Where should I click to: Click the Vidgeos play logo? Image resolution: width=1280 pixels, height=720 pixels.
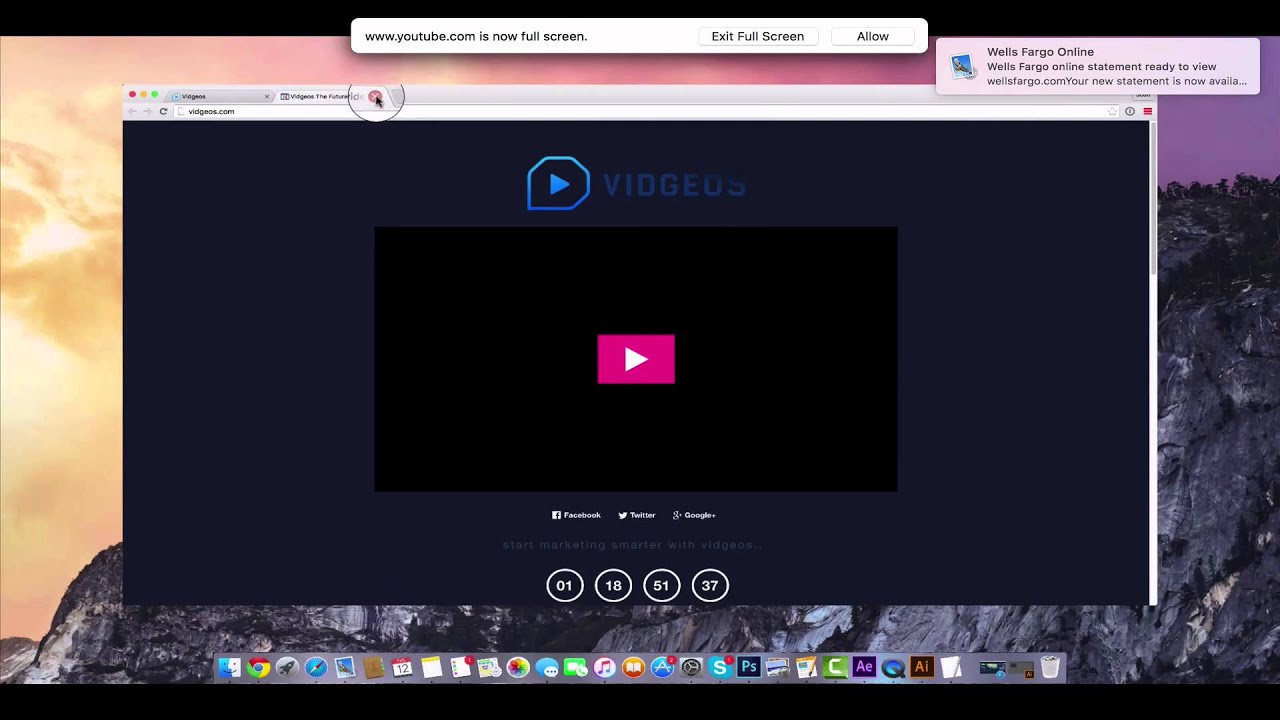[558, 184]
